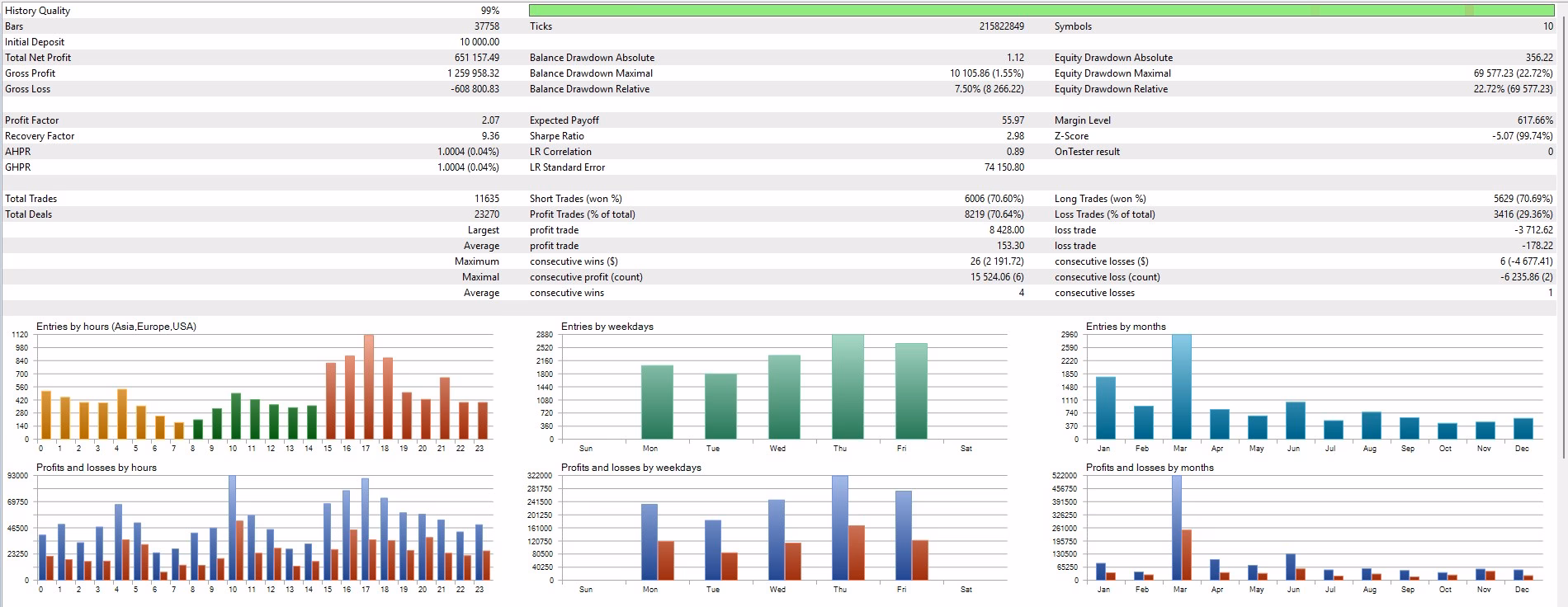
Task: Click the Short Trades (won %) label
Action: click(575, 199)
